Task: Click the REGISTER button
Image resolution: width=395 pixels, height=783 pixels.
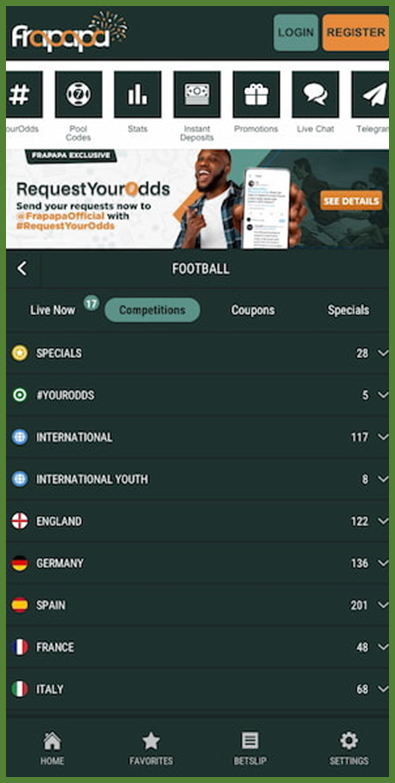Action: tap(356, 32)
